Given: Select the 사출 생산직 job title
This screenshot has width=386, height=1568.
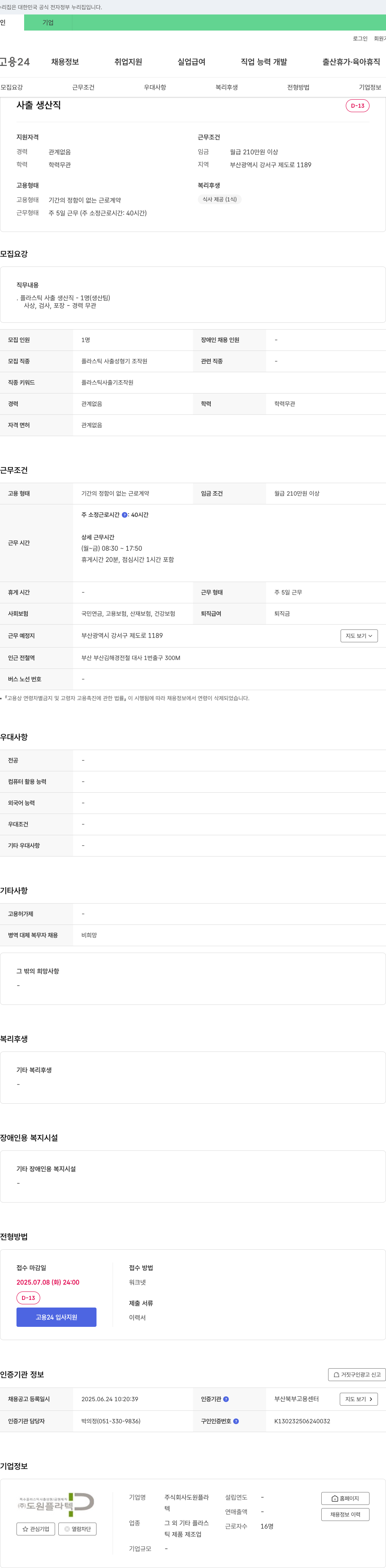Looking at the screenshot, I should coord(38,105).
